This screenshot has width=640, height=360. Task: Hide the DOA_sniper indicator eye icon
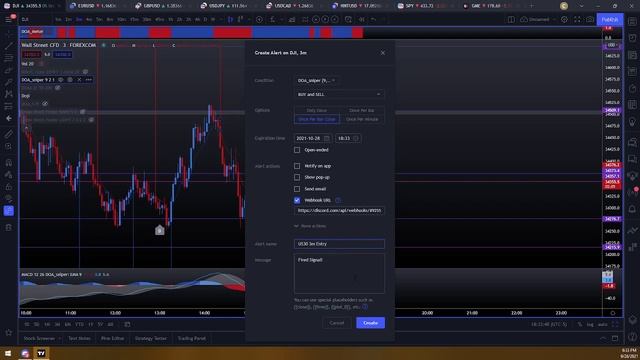60,80
